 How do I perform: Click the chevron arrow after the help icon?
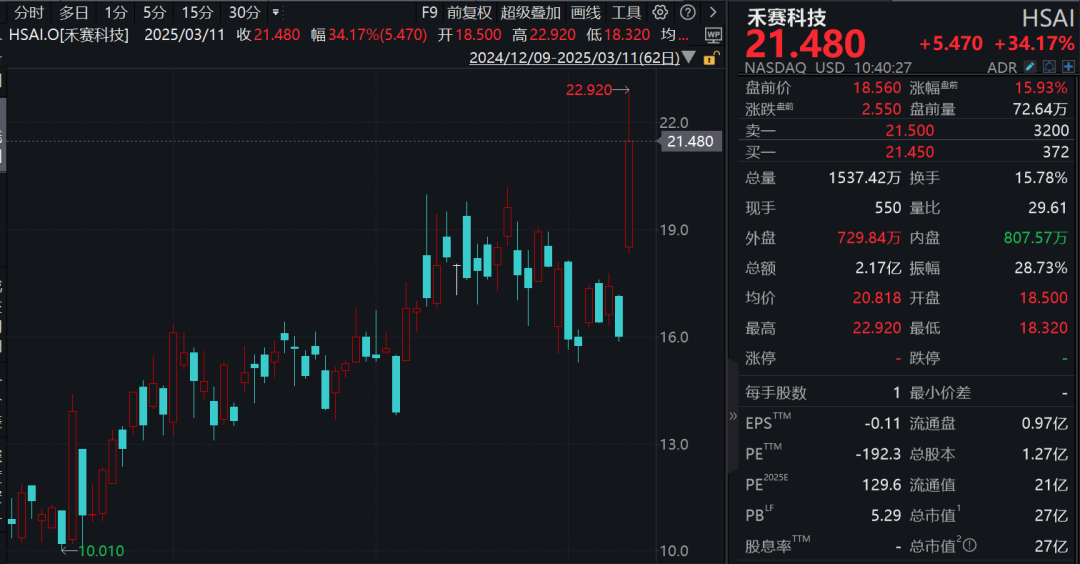pos(713,12)
